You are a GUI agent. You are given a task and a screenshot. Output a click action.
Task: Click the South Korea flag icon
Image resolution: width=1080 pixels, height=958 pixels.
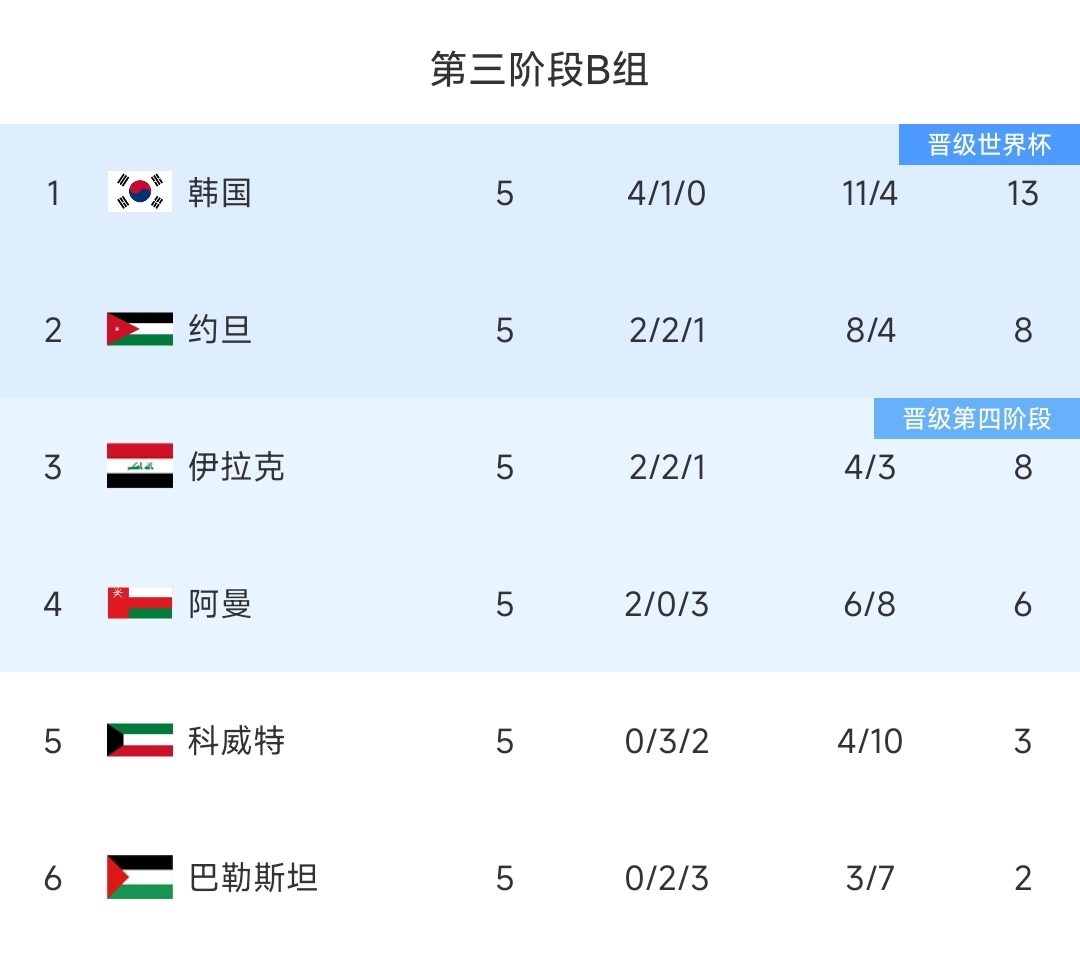point(140,192)
